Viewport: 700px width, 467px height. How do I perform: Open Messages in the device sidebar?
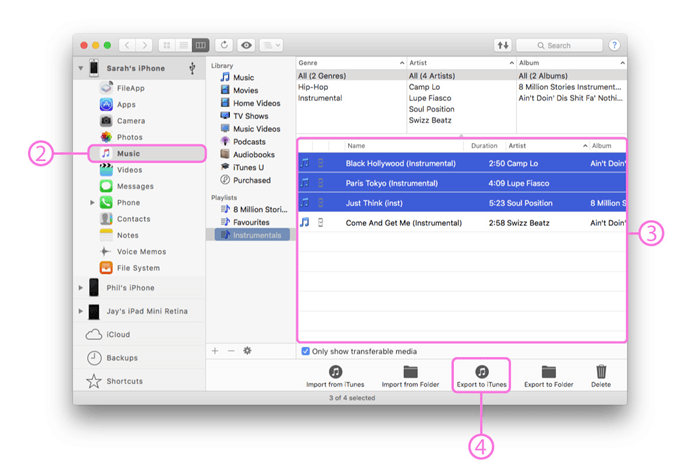coord(127,186)
